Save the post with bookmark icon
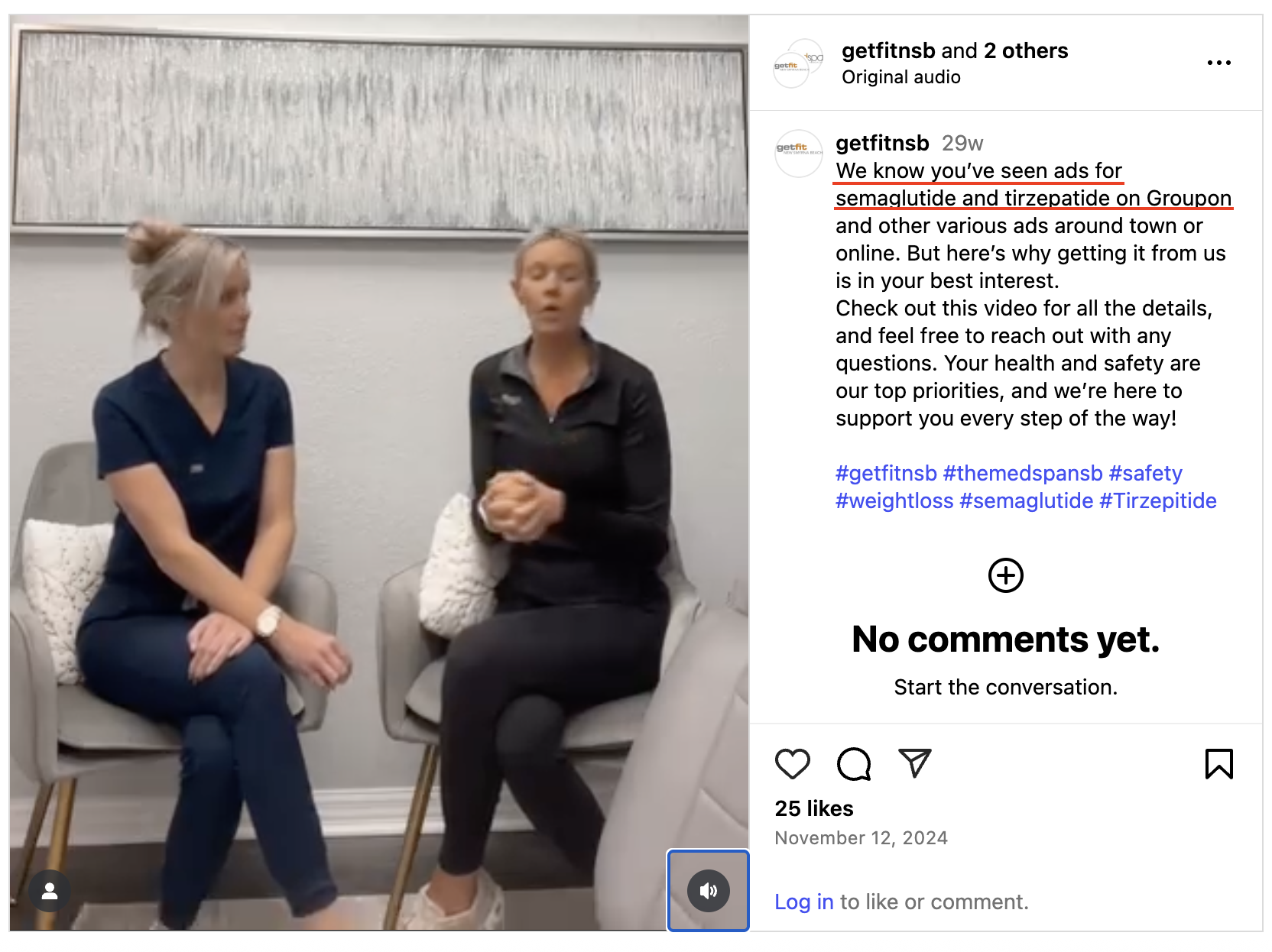Viewport: 1272px width, 952px height. point(1218,763)
